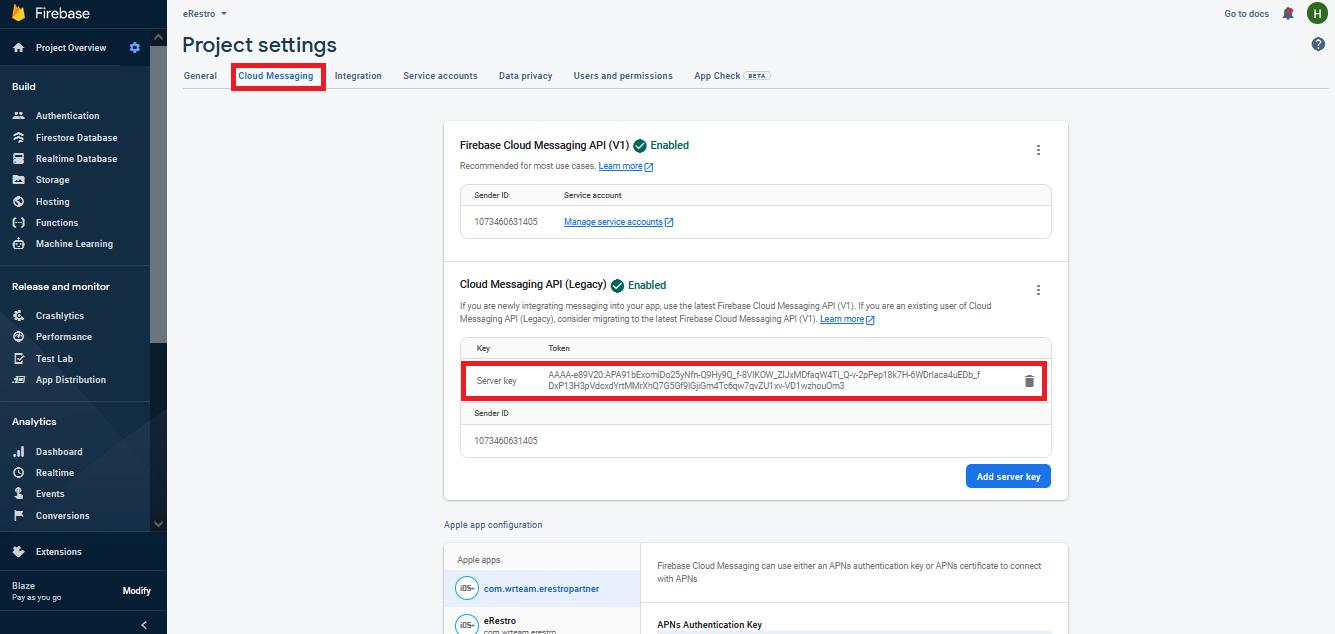Open the notifications bell
1335x634 pixels.
1288,14
